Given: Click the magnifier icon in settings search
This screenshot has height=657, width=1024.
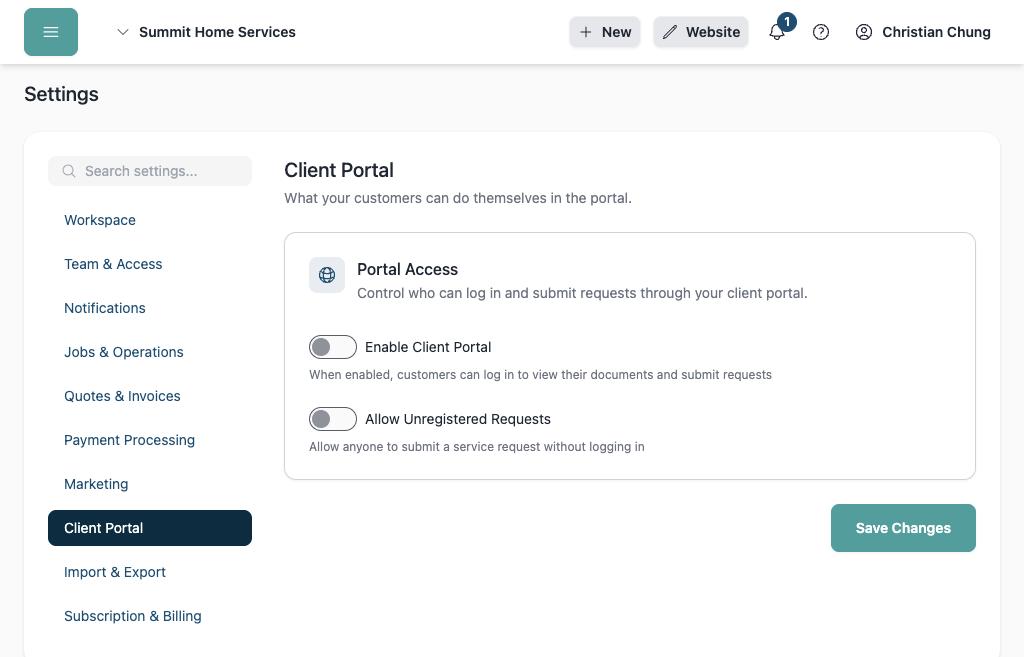Looking at the screenshot, I should click(x=69, y=171).
